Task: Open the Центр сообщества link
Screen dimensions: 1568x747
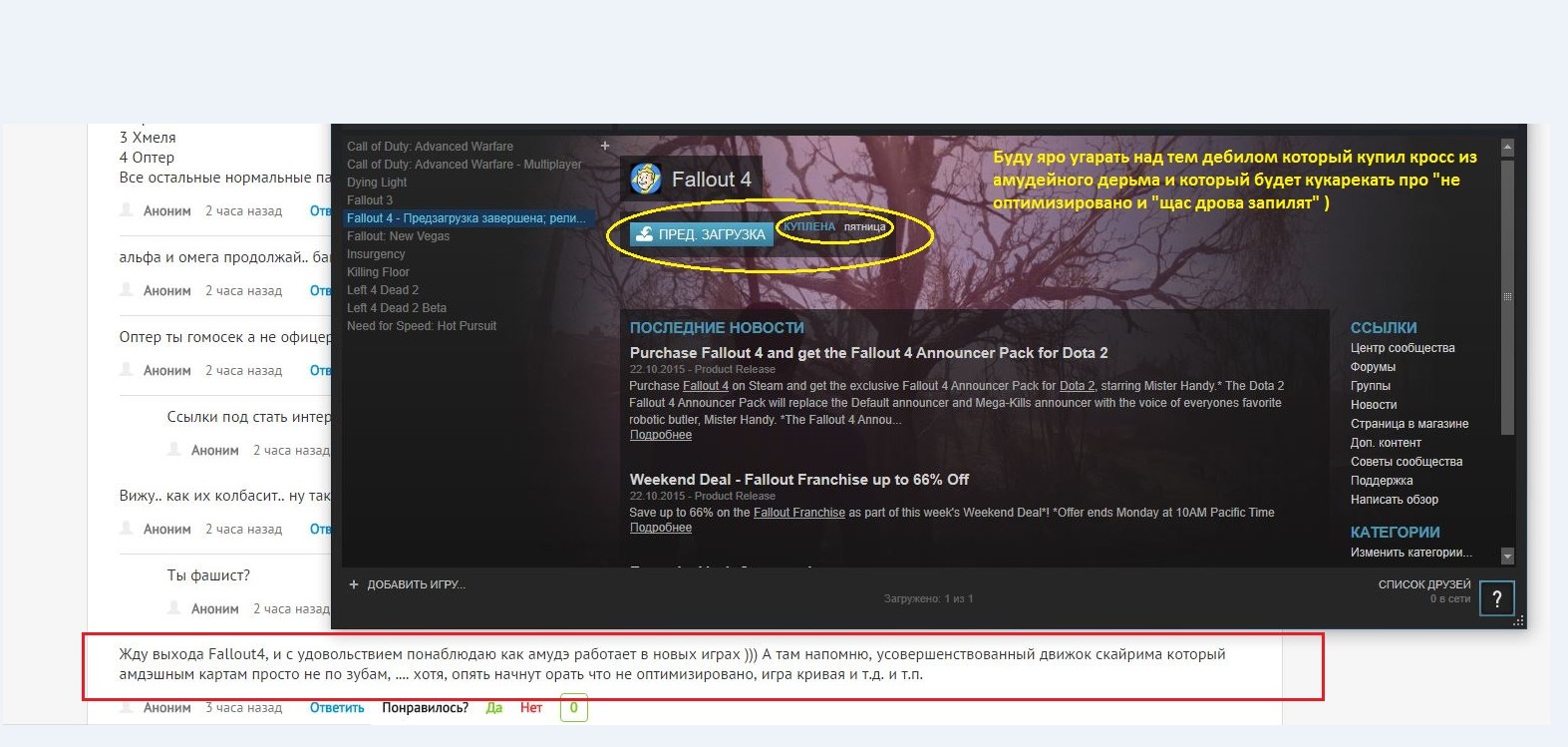Action: point(1402,348)
